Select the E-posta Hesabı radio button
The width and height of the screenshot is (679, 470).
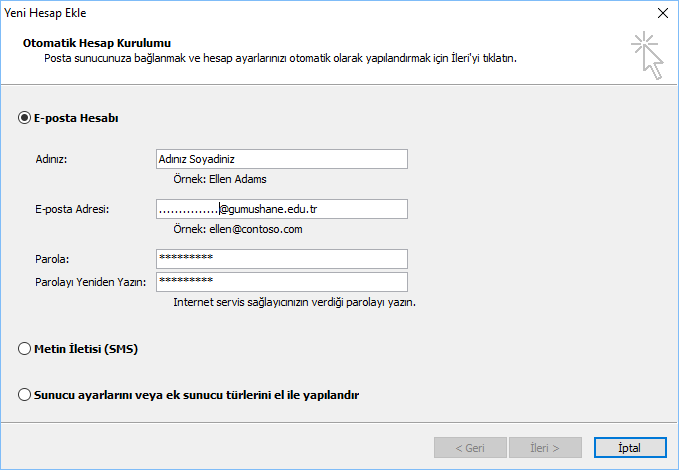(25, 118)
